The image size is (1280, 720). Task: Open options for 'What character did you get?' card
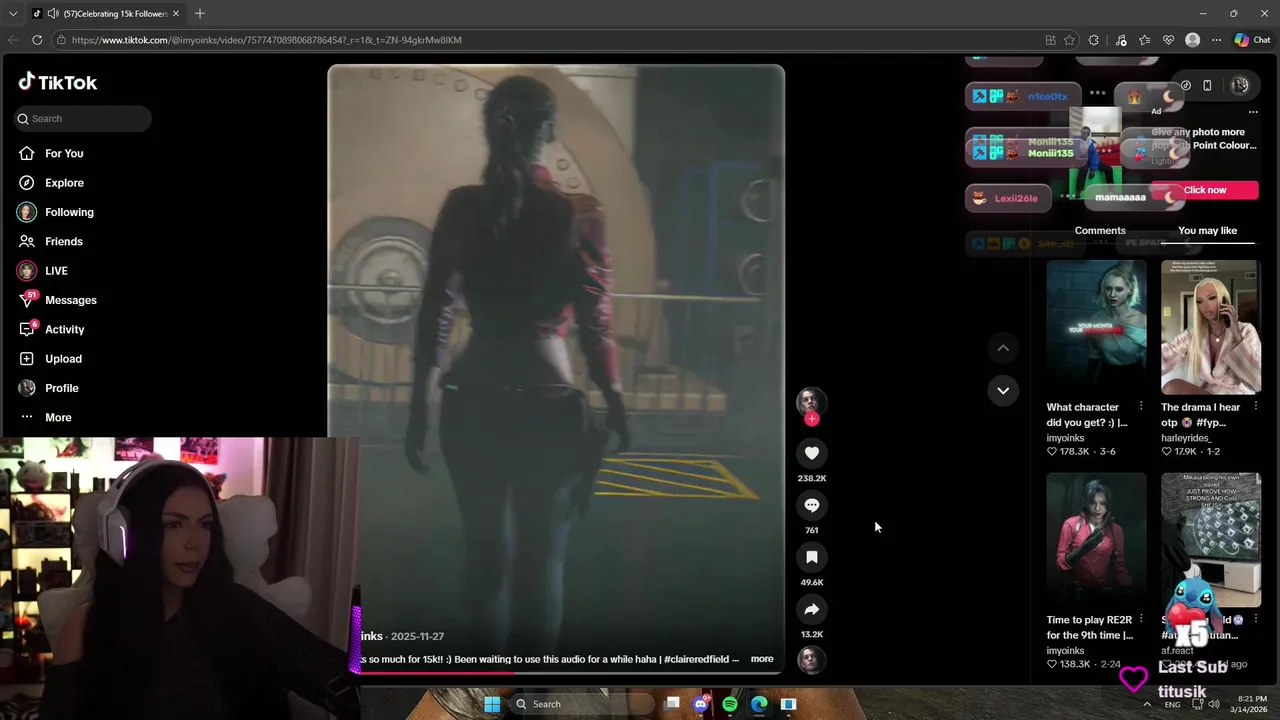pos(1141,406)
